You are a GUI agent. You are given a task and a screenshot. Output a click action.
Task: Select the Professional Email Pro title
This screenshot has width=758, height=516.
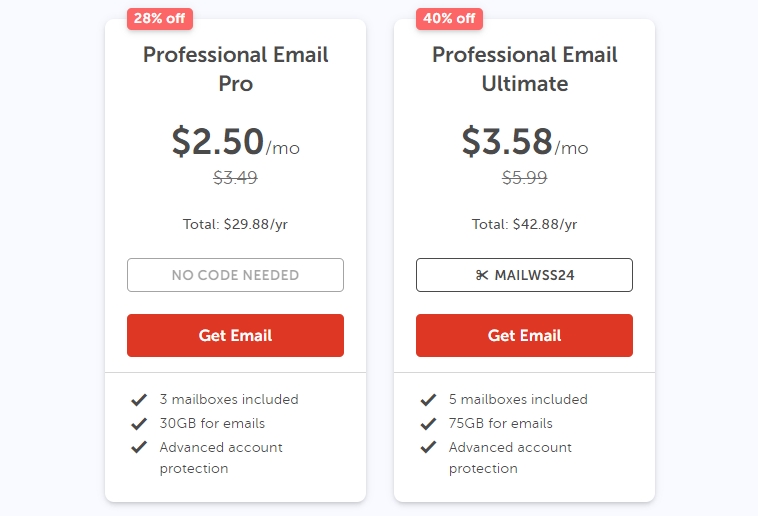click(235, 68)
